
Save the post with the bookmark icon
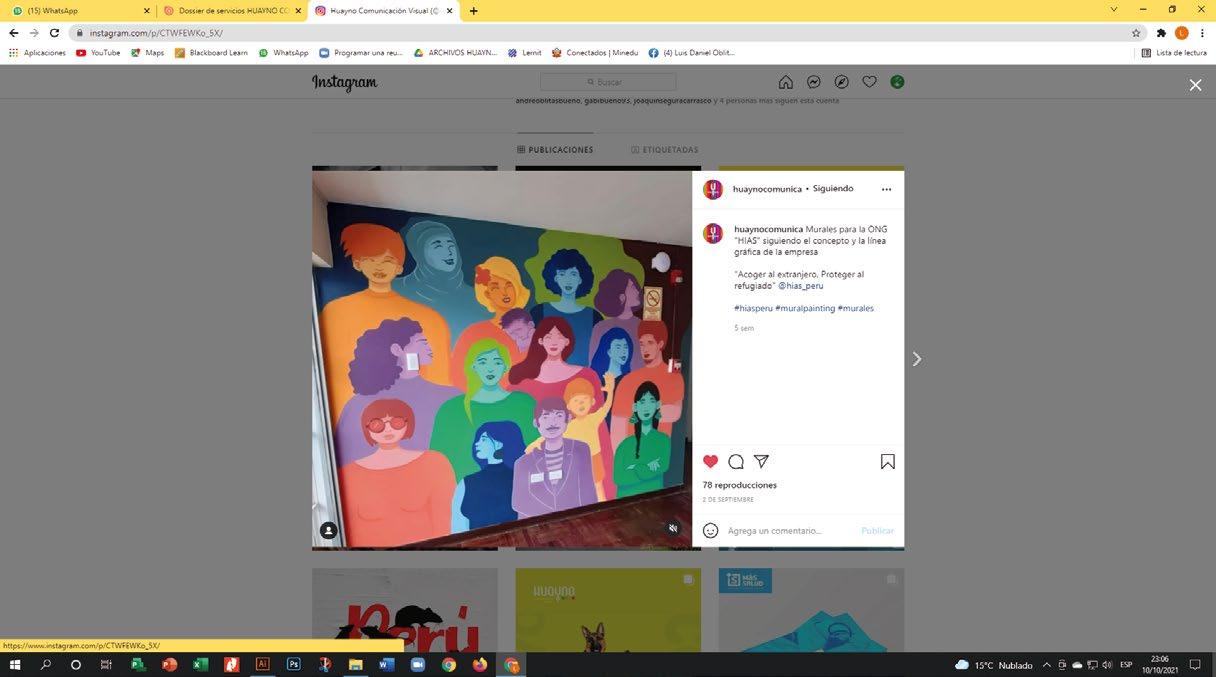887,461
